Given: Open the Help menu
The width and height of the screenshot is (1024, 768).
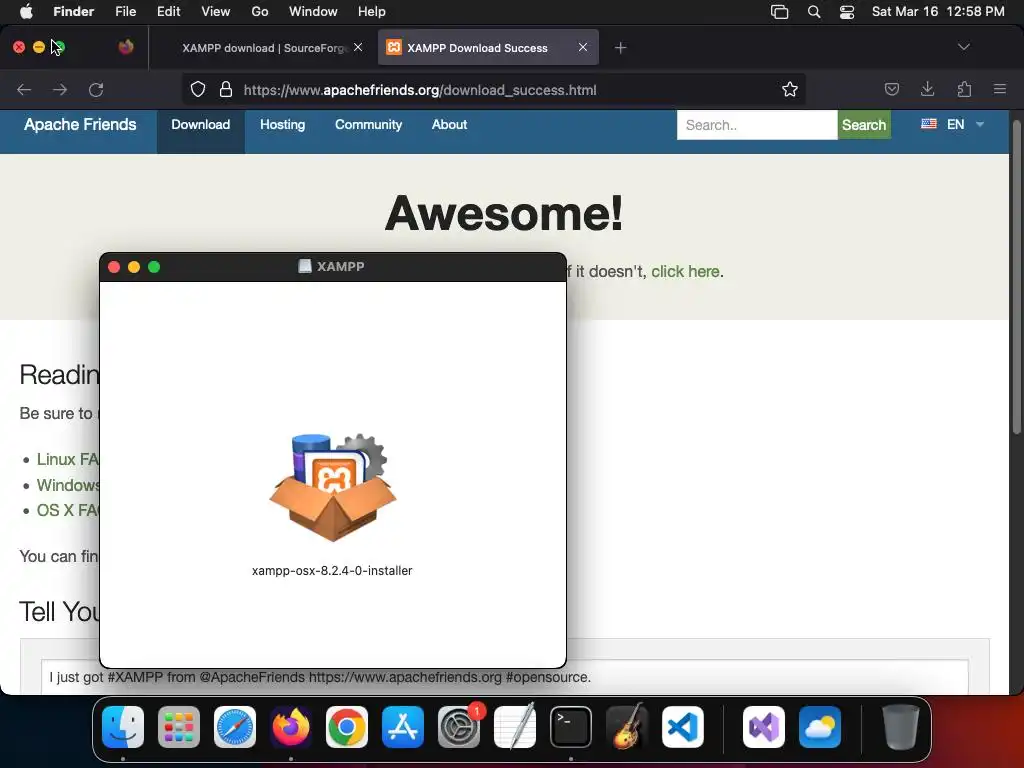Looking at the screenshot, I should click(x=372, y=12).
